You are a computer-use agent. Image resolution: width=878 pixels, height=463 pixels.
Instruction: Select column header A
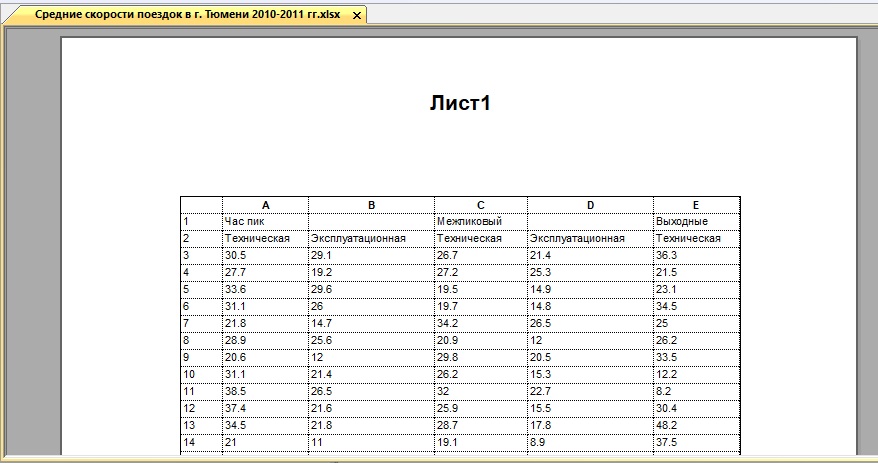[x=265, y=205]
